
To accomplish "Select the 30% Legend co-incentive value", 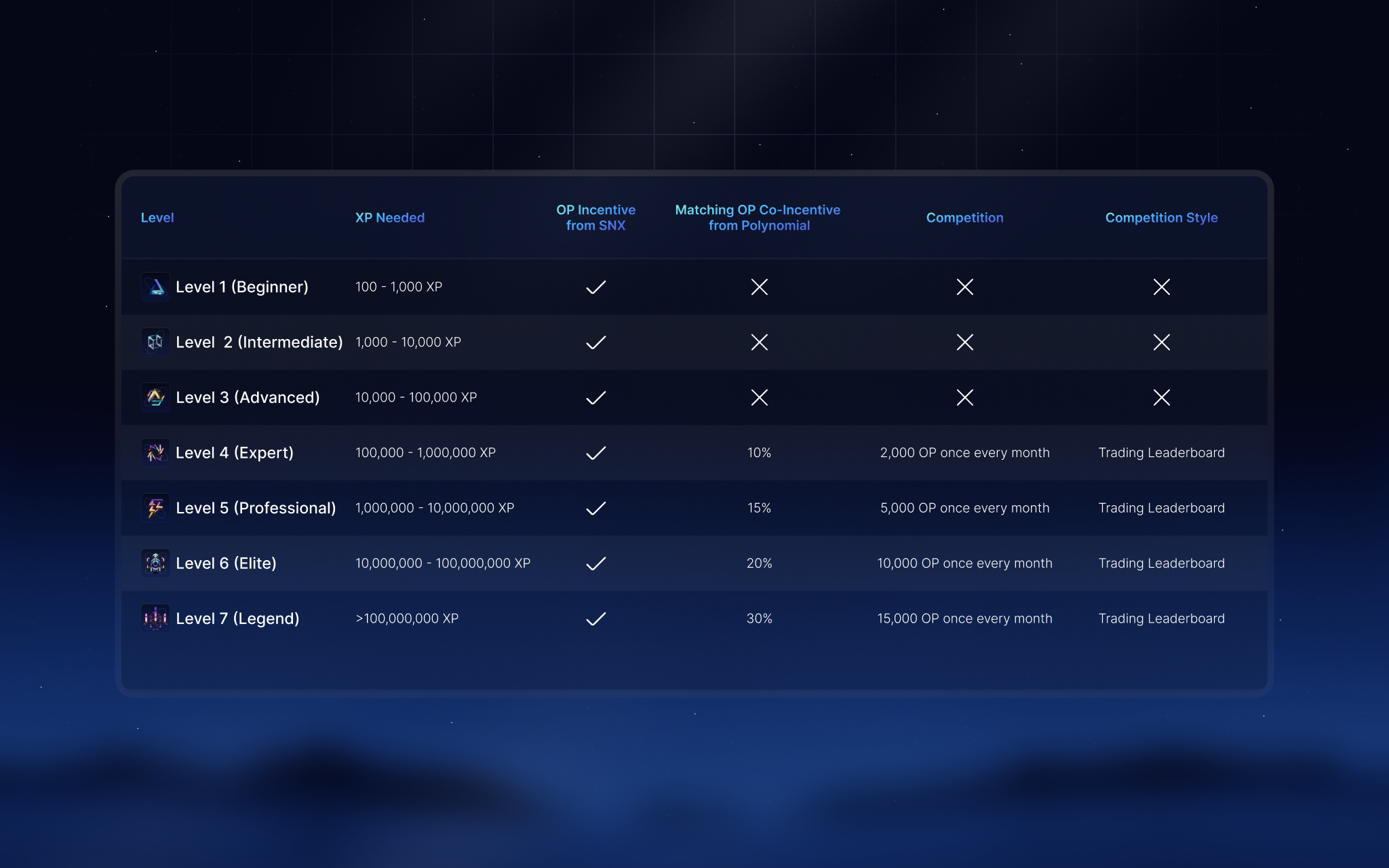I will click(759, 618).
